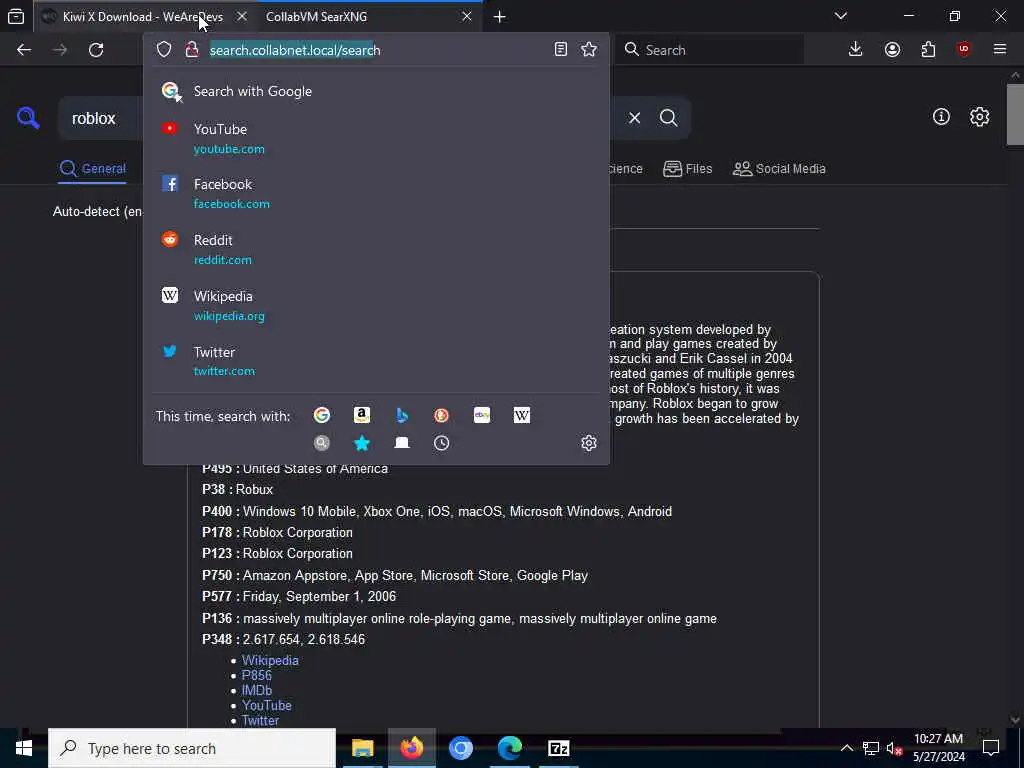Image resolution: width=1024 pixels, height=768 pixels.
Task: Choose the YouTube suggestion
Action: tap(376, 138)
